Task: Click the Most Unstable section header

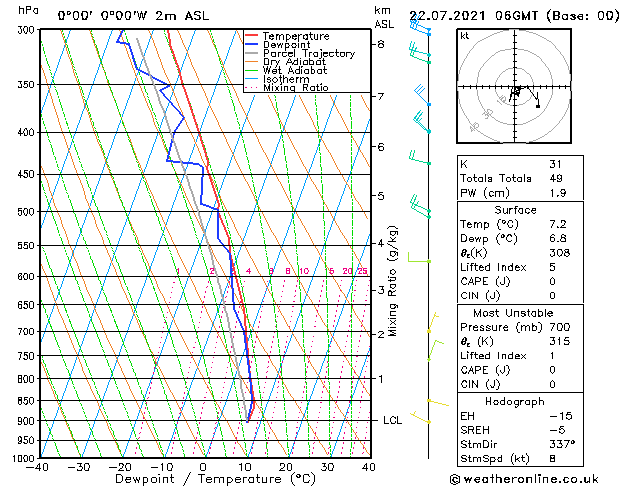Action: (513, 313)
